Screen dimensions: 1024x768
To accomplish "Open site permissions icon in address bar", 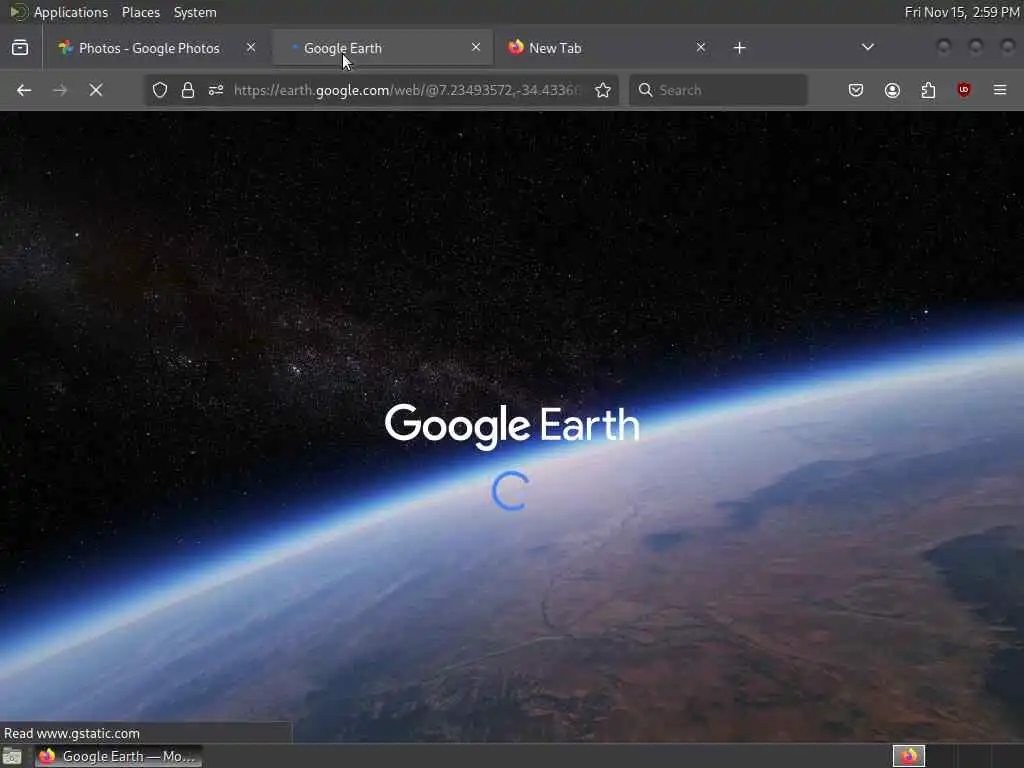I will (216, 90).
